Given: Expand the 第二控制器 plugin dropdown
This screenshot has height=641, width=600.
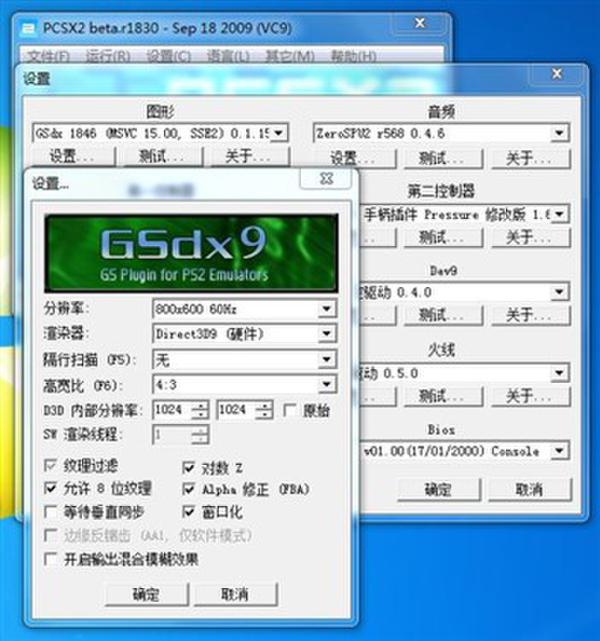Looking at the screenshot, I should pyautogui.click(x=559, y=214).
